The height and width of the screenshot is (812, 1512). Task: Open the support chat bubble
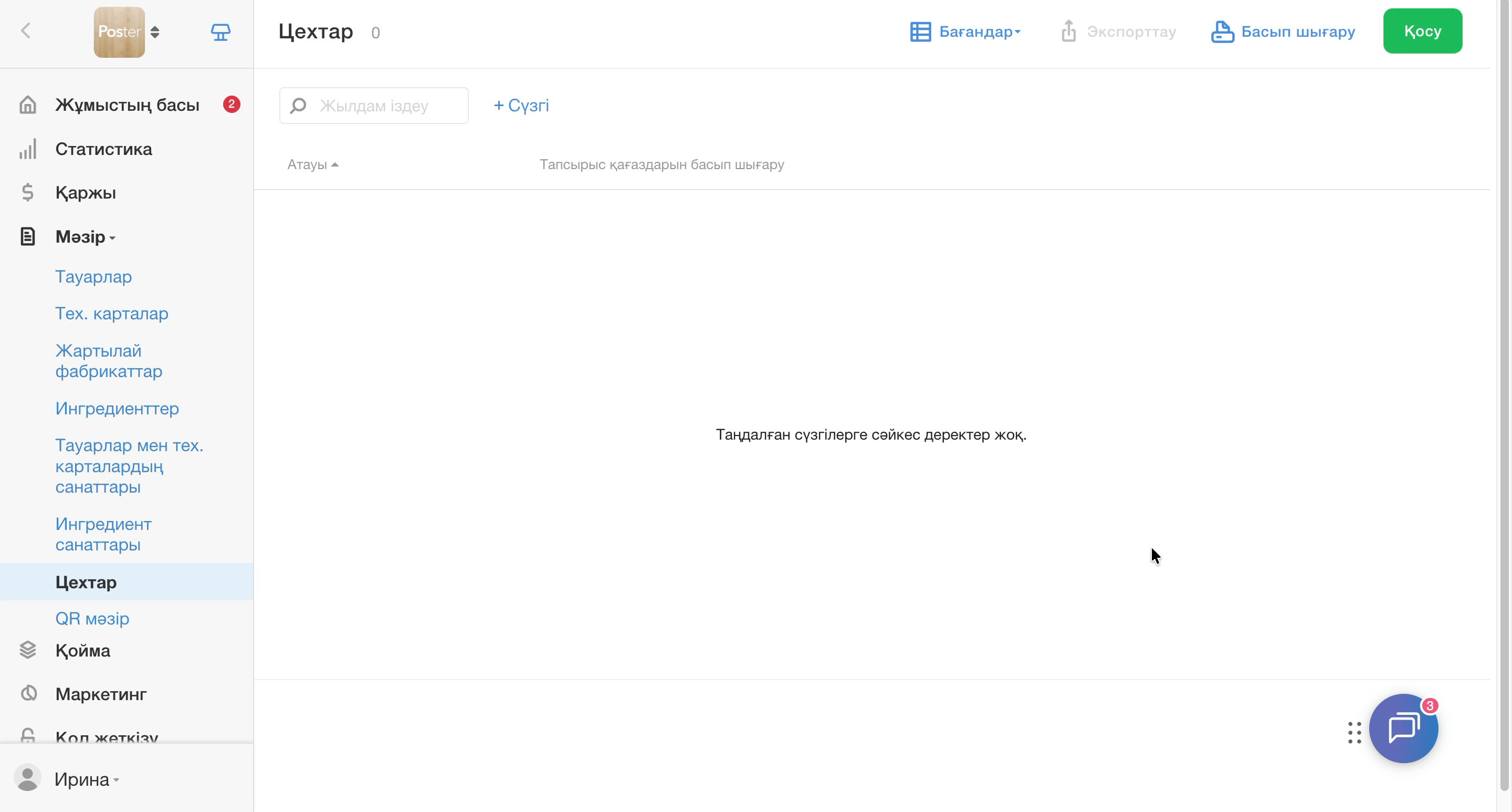pyautogui.click(x=1403, y=728)
